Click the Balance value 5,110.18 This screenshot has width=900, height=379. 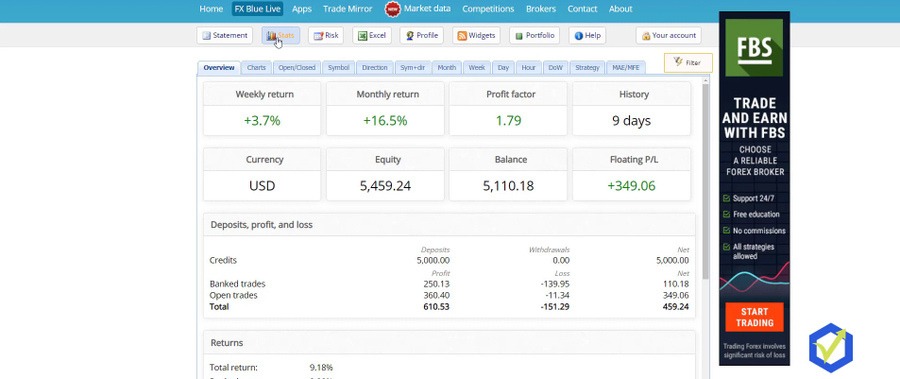click(x=508, y=186)
